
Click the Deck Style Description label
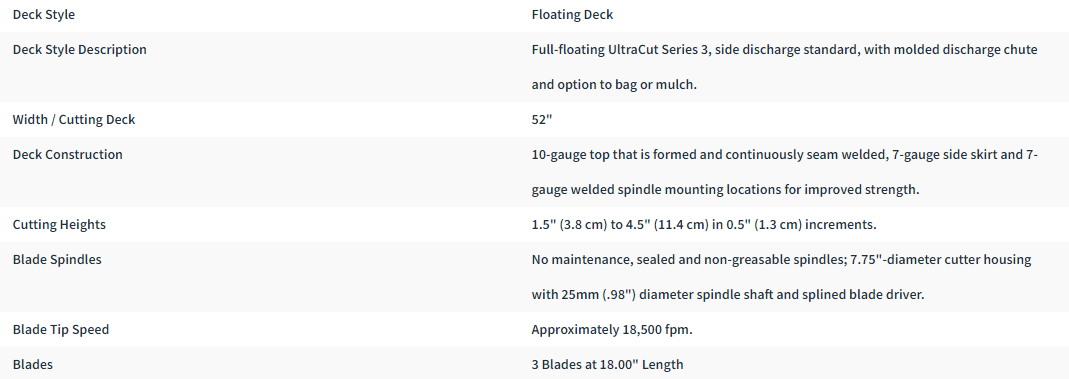tap(80, 50)
